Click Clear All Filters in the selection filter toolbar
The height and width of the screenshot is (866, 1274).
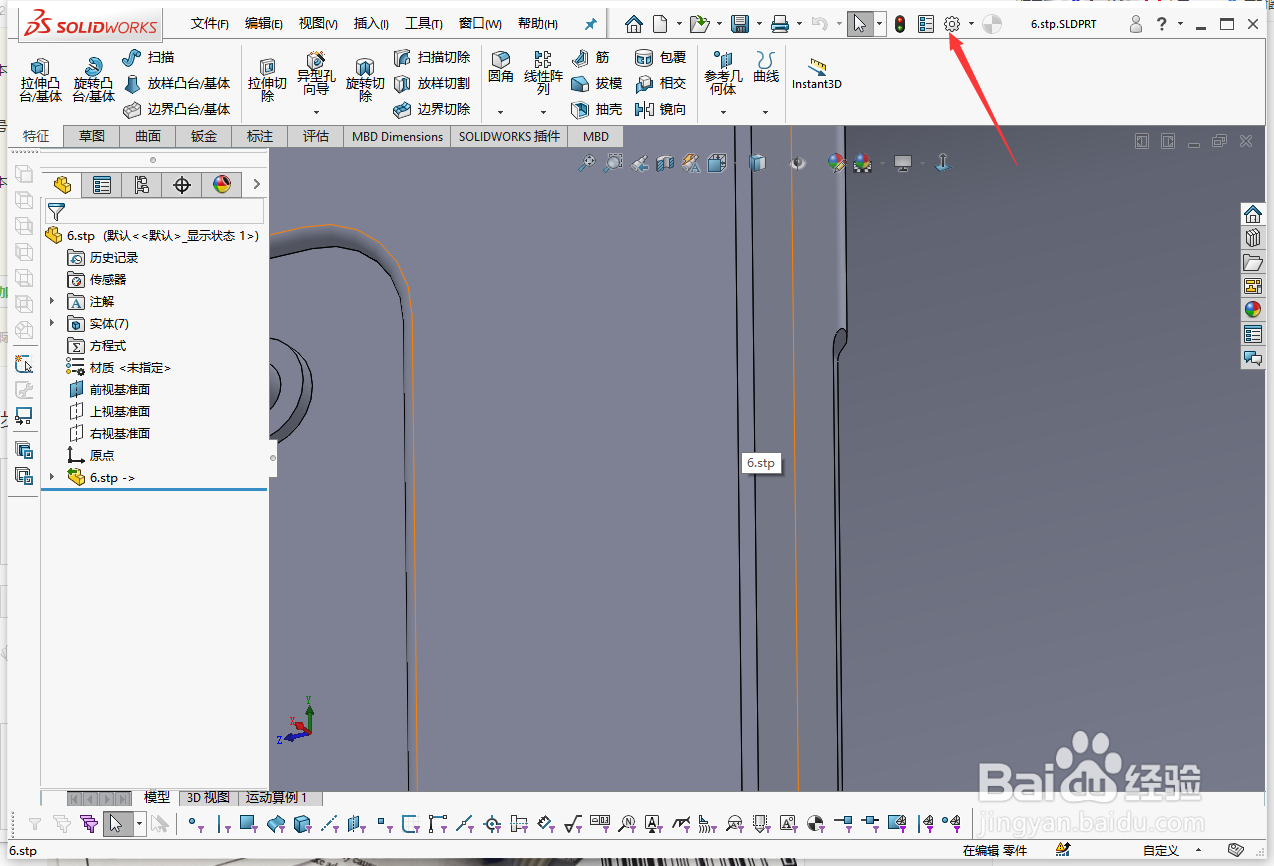(x=62, y=824)
